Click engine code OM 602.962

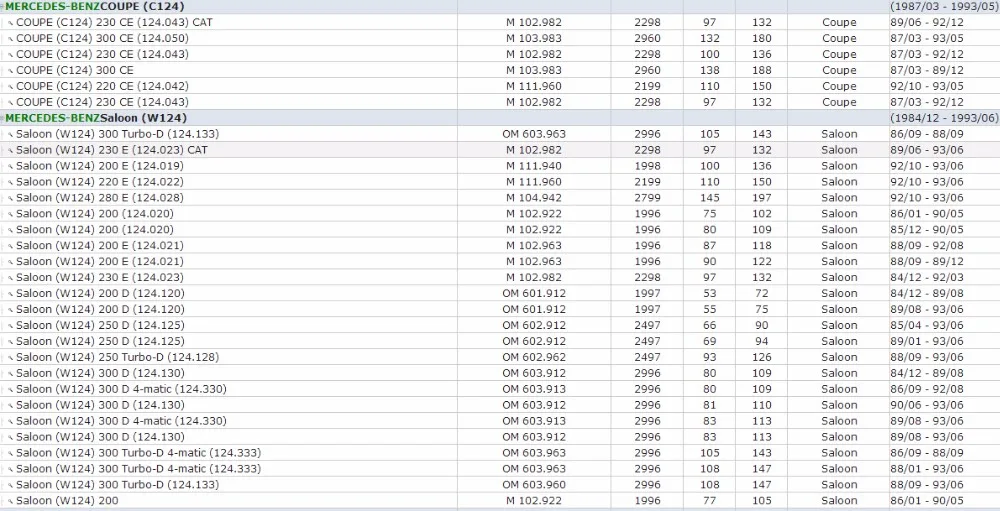(x=534, y=357)
